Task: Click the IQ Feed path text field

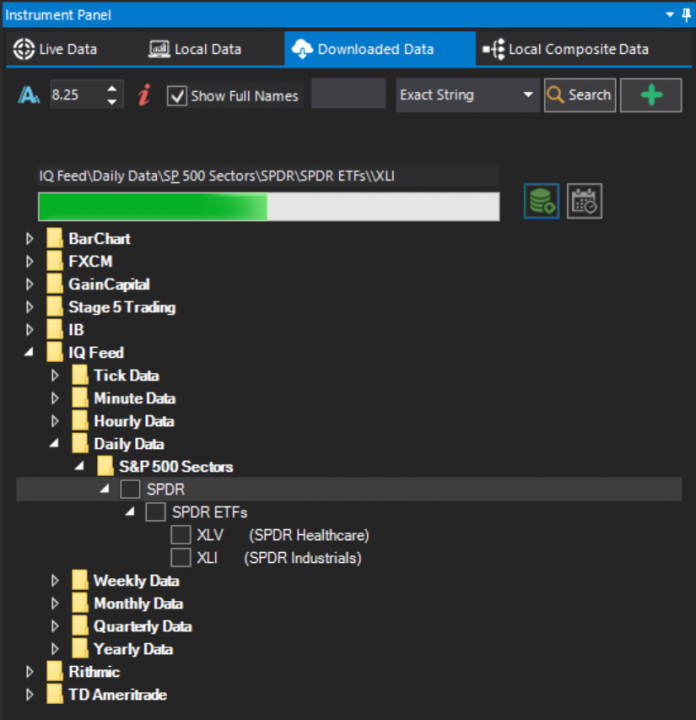Action: 269,176
